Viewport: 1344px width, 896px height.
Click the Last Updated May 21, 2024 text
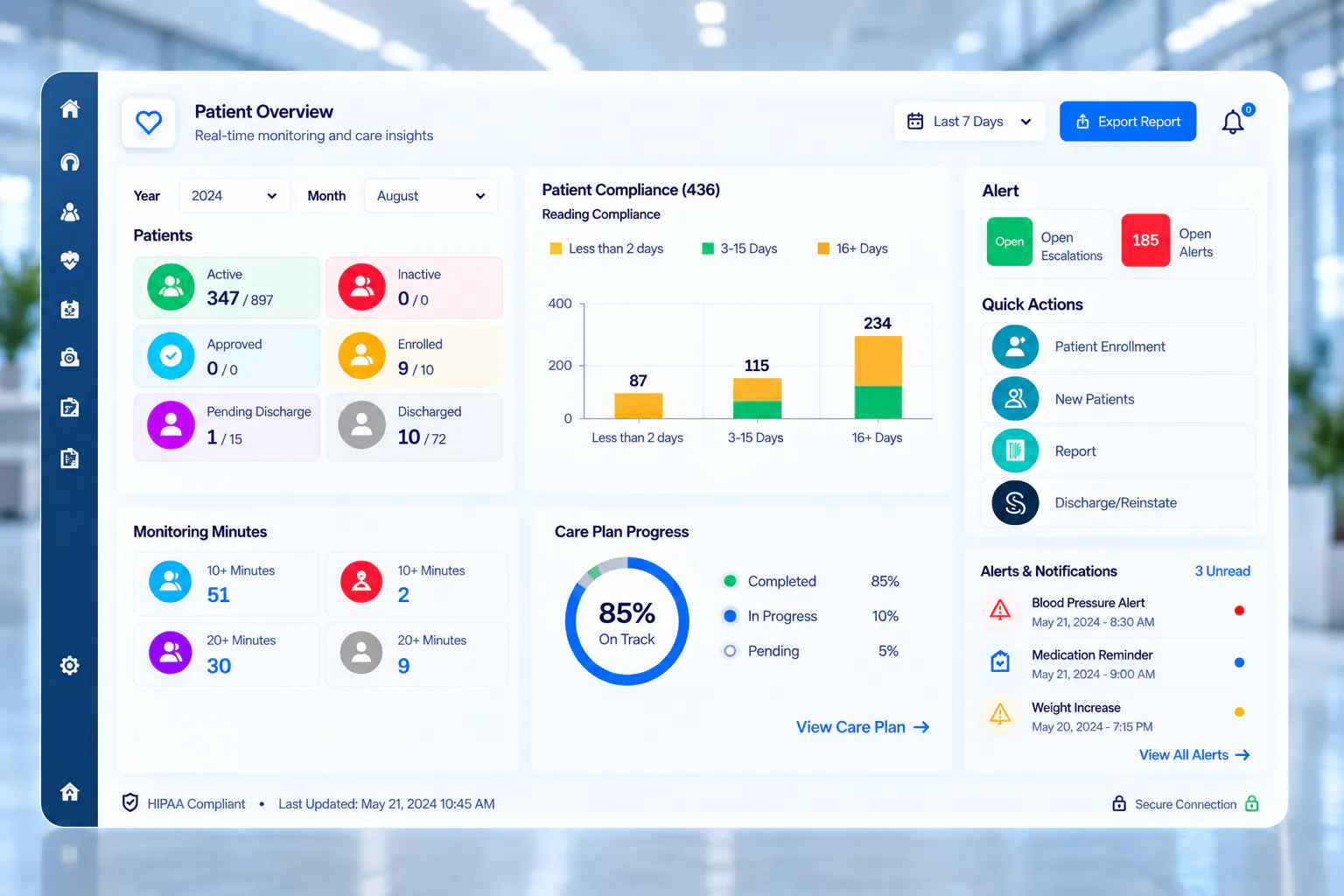(387, 804)
